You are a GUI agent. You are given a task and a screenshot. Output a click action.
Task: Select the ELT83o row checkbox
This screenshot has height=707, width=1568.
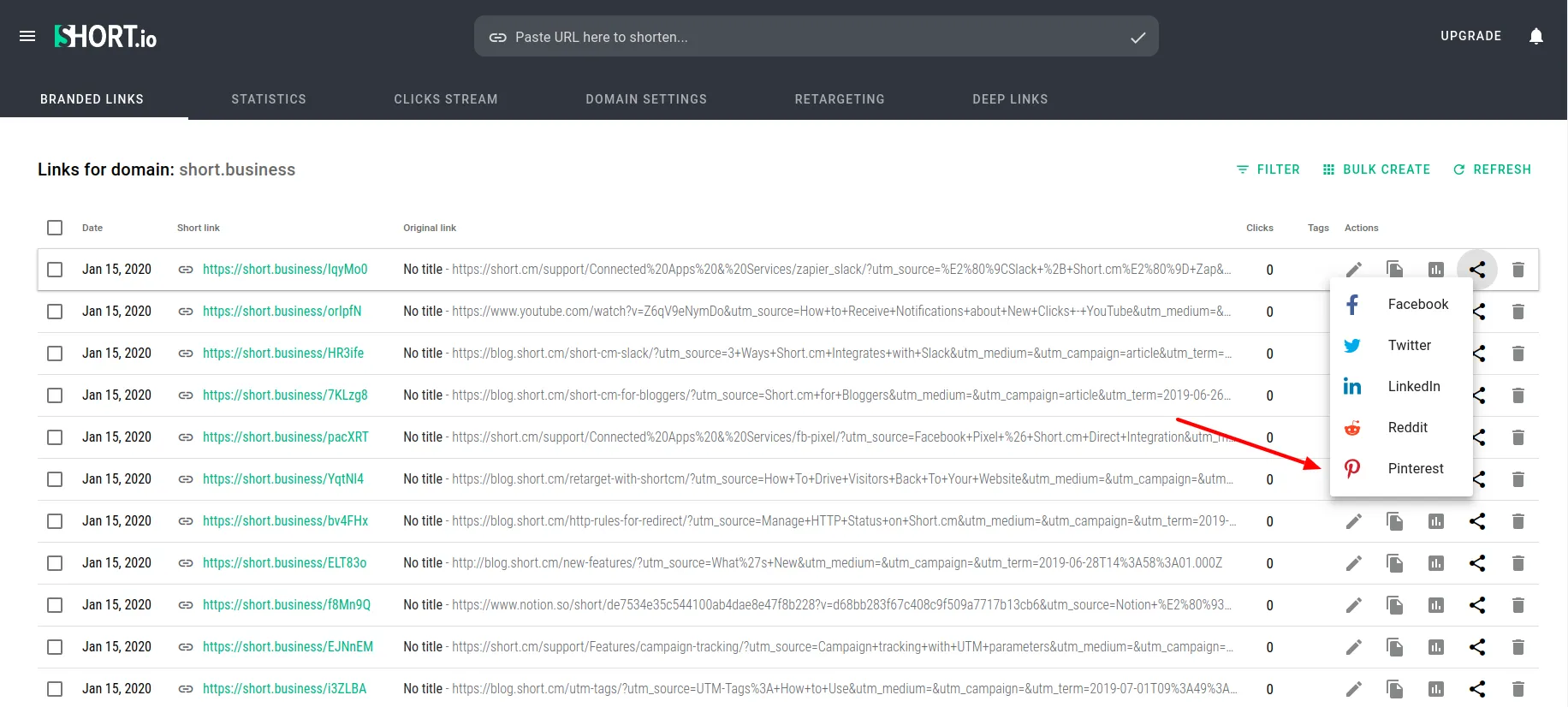pyautogui.click(x=55, y=563)
